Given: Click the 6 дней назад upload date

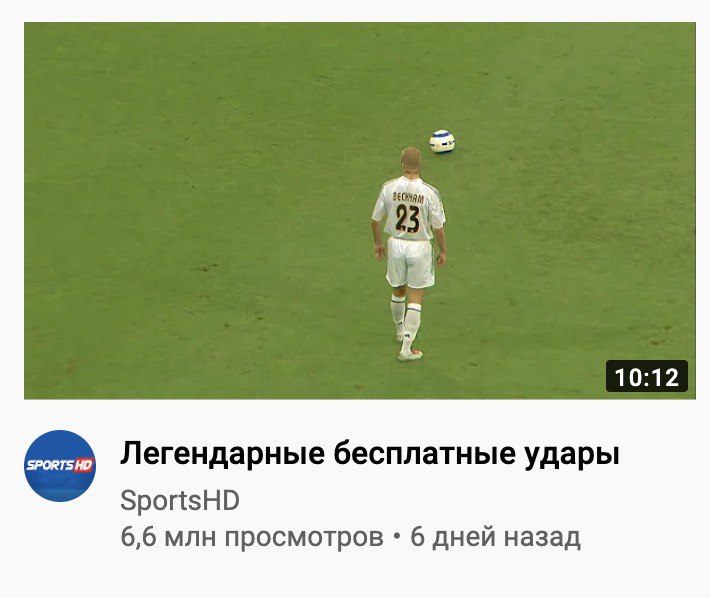Looking at the screenshot, I should pos(495,537).
